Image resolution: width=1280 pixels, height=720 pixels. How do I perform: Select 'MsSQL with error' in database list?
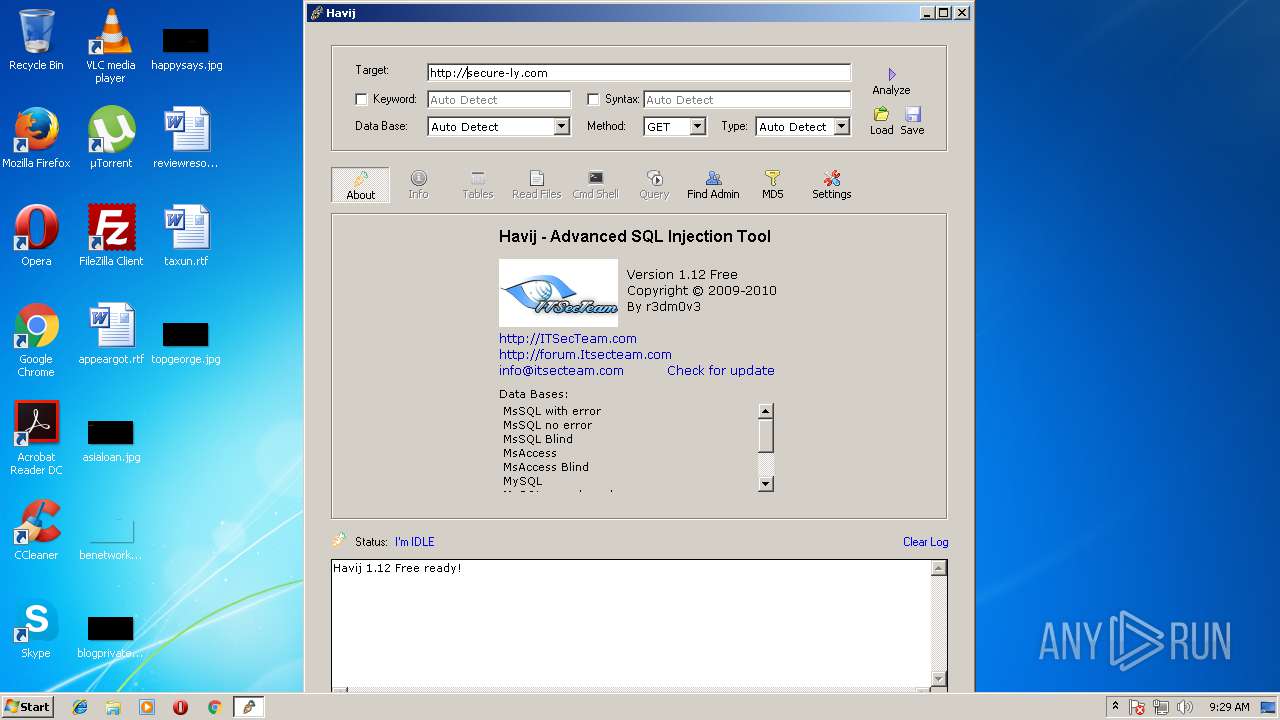(552, 411)
